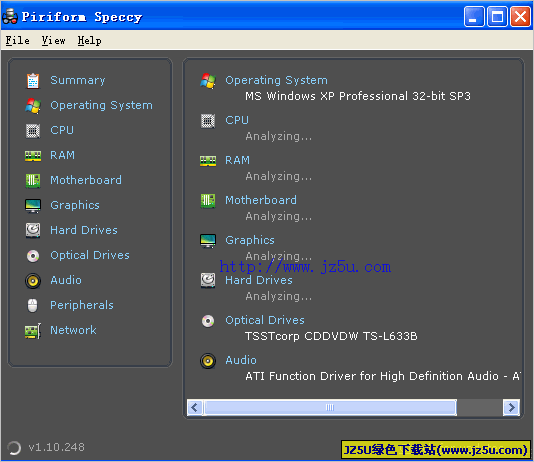Screen dimensions: 534x462
Task: Click the Operating System Windows flag icon in sidebar
Action: pos(33,106)
